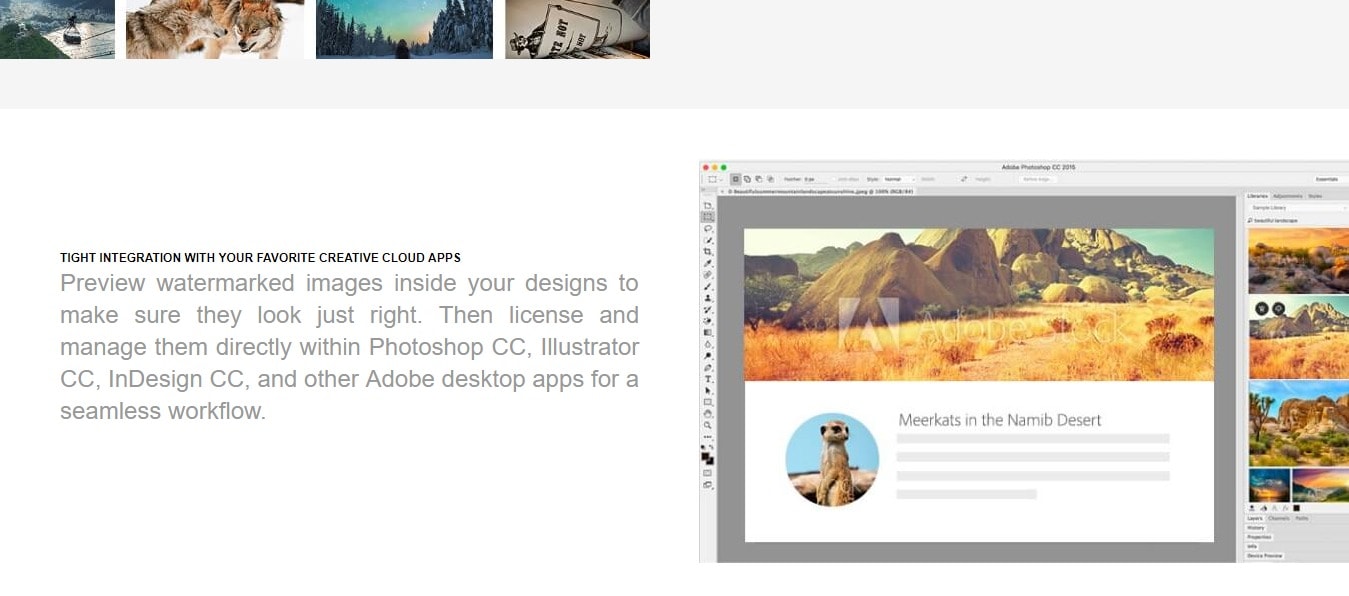Viewport: 1349px width, 596px height.
Task: Select the Rectangle shape tool
Action: [708, 402]
